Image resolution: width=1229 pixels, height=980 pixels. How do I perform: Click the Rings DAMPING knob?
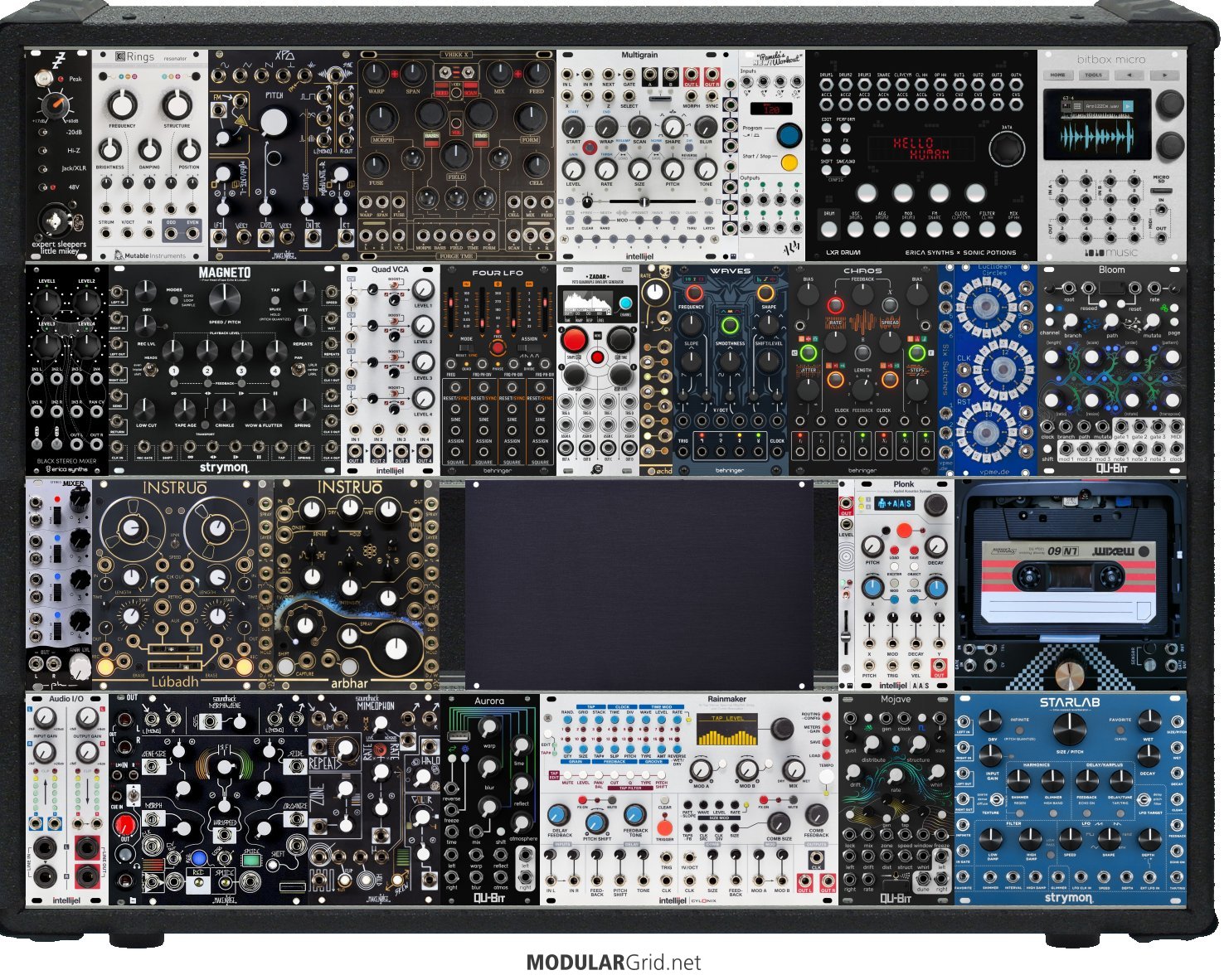[x=149, y=150]
